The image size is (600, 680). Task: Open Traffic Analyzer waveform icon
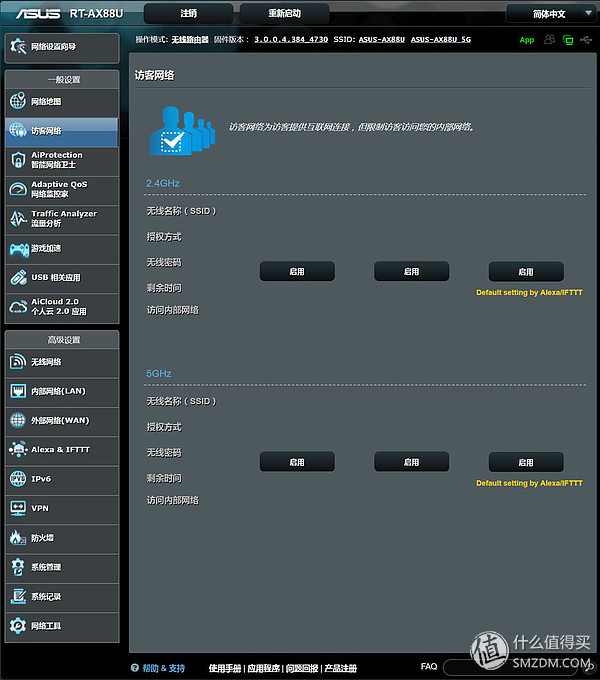pyautogui.click(x=18, y=218)
